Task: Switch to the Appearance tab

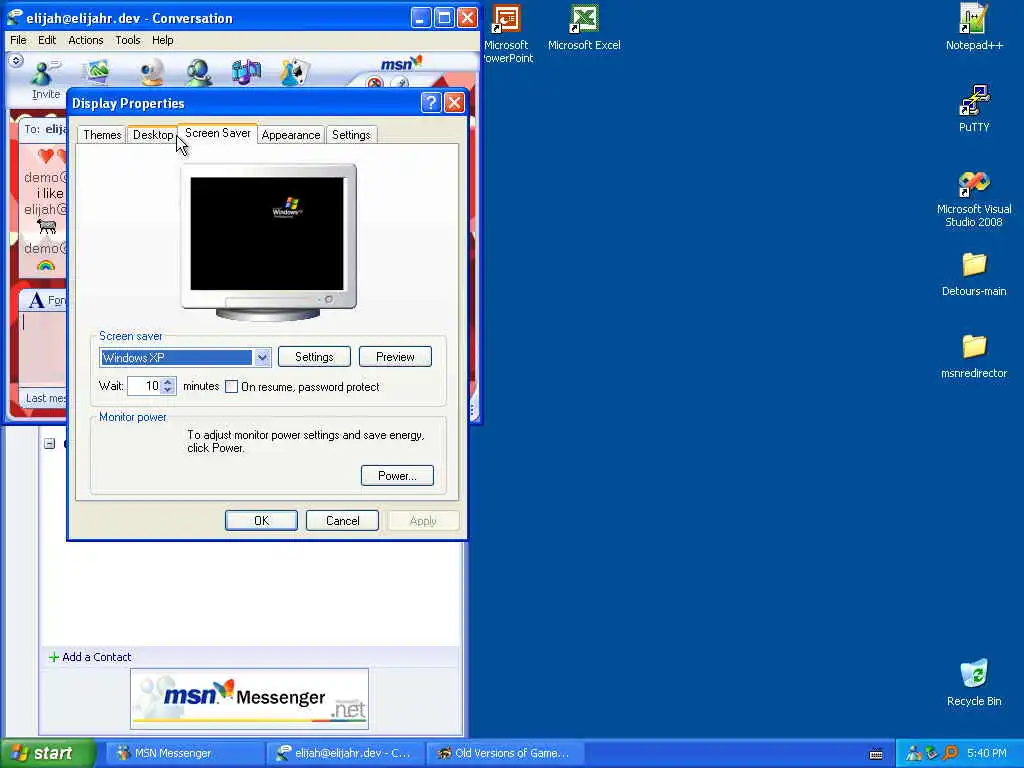Action: (291, 135)
